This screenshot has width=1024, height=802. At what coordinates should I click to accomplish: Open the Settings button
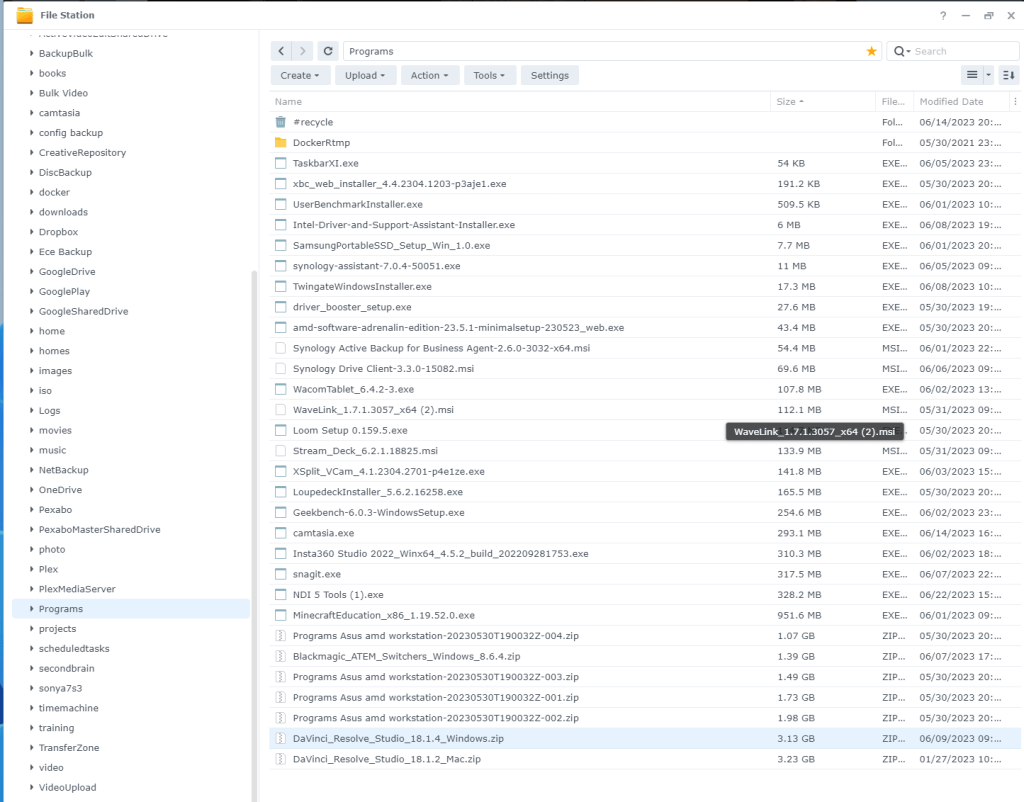click(x=550, y=75)
